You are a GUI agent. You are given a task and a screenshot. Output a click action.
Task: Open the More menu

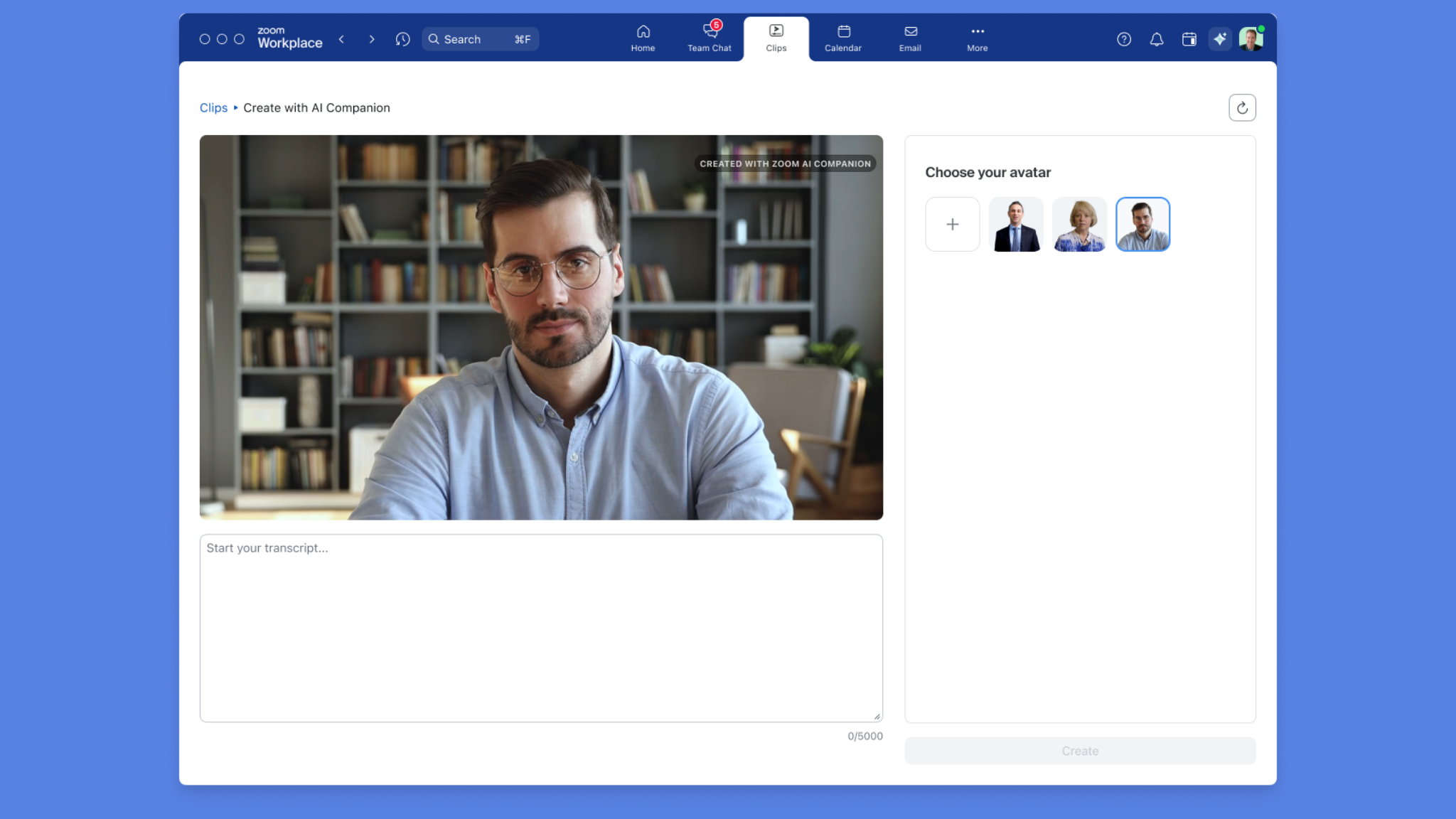pyautogui.click(x=977, y=38)
